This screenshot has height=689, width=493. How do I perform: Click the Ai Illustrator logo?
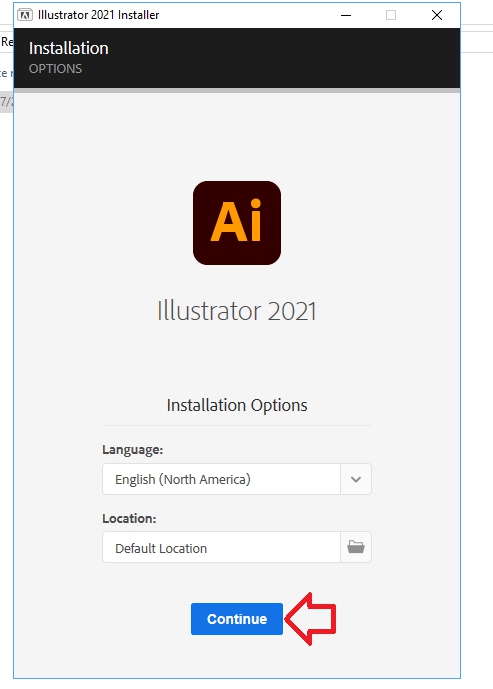click(237, 223)
